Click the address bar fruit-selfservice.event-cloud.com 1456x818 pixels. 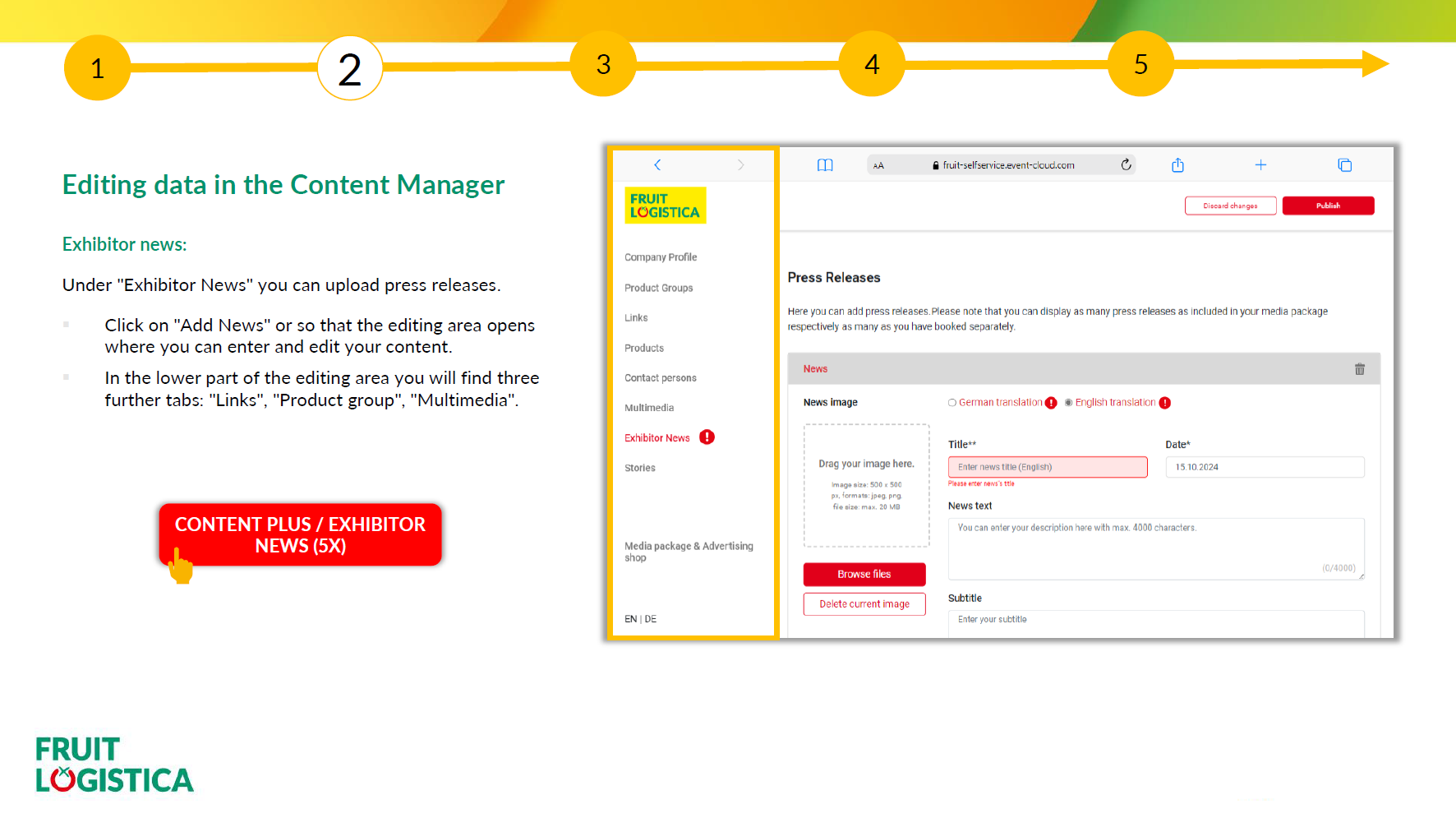click(x=1002, y=165)
